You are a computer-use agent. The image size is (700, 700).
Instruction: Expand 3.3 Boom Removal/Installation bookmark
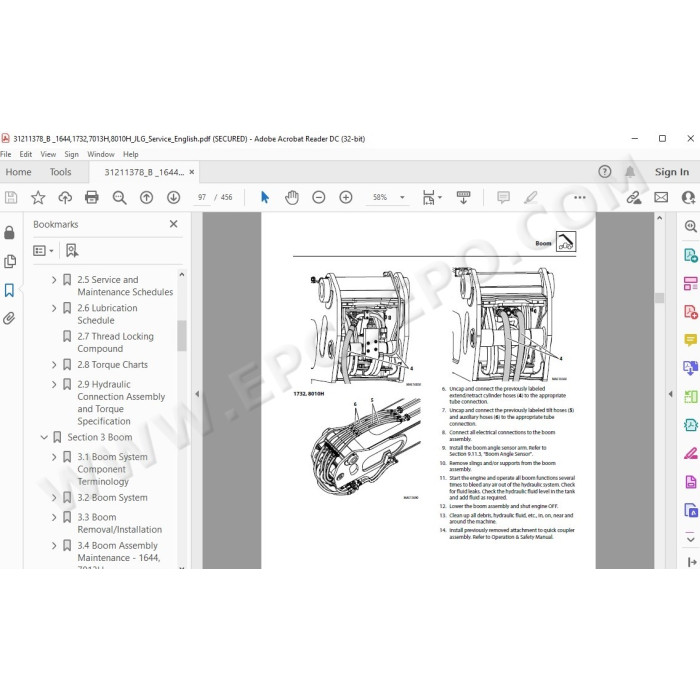tap(54, 517)
